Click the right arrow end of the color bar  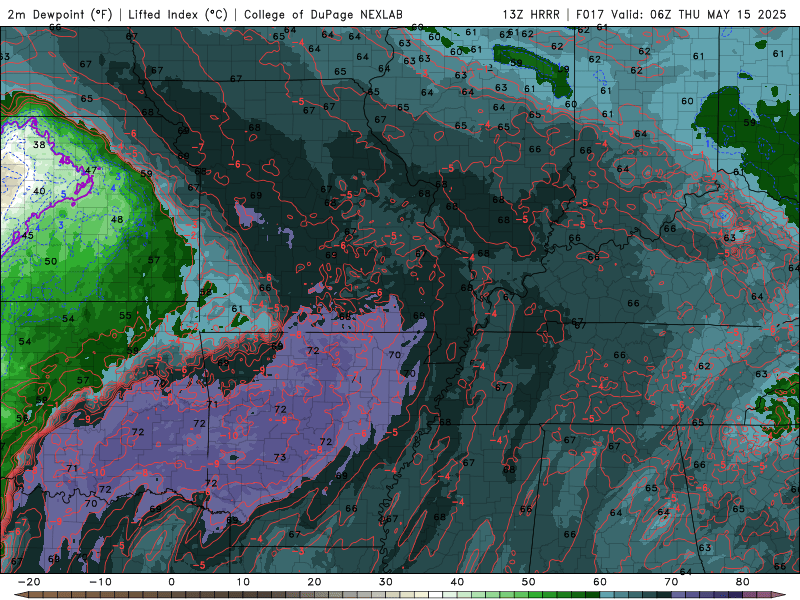[781, 595]
